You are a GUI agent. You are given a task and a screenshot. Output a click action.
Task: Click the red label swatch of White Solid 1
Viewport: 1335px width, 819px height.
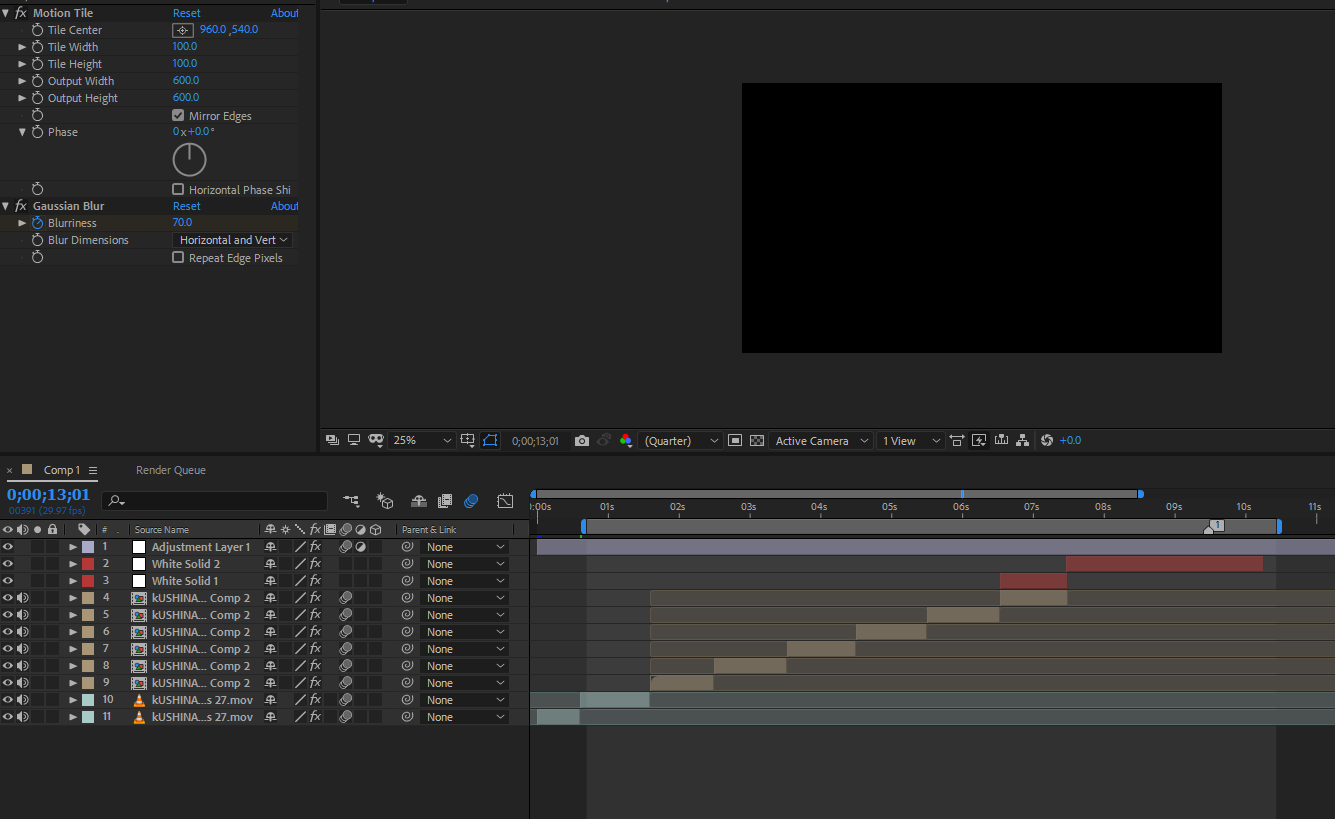click(x=88, y=581)
